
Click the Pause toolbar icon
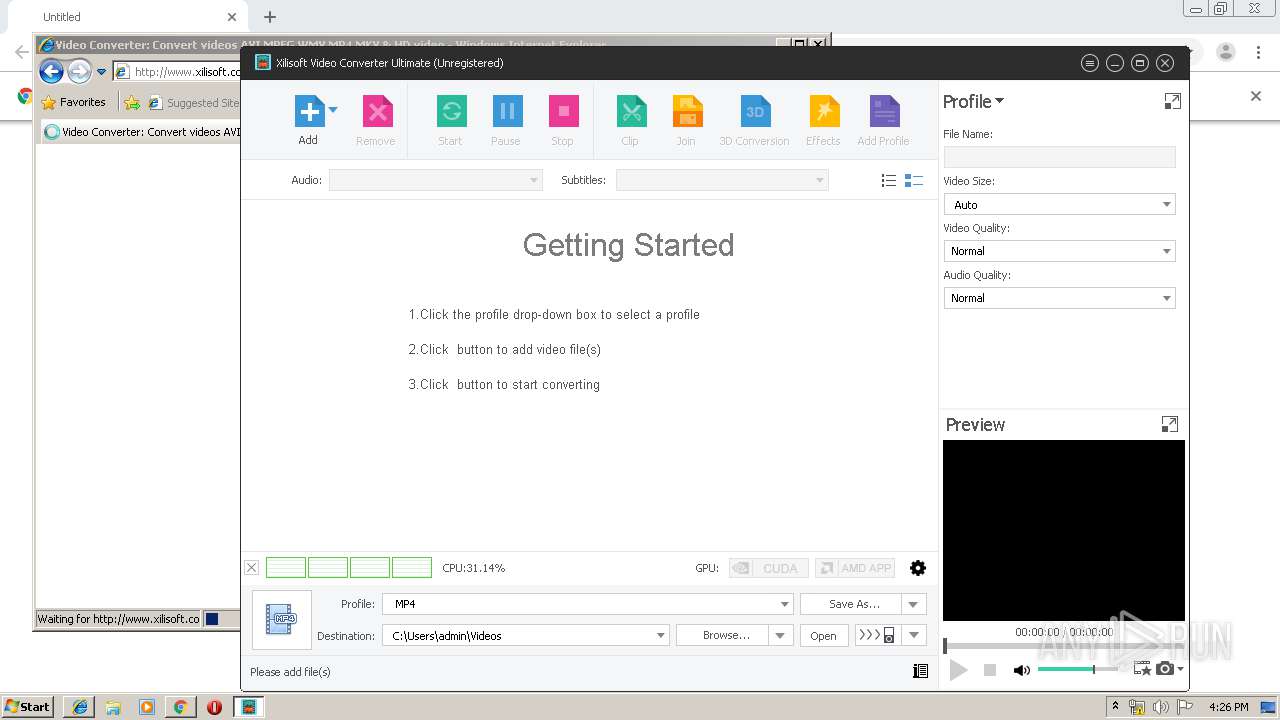[x=507, y=110]
